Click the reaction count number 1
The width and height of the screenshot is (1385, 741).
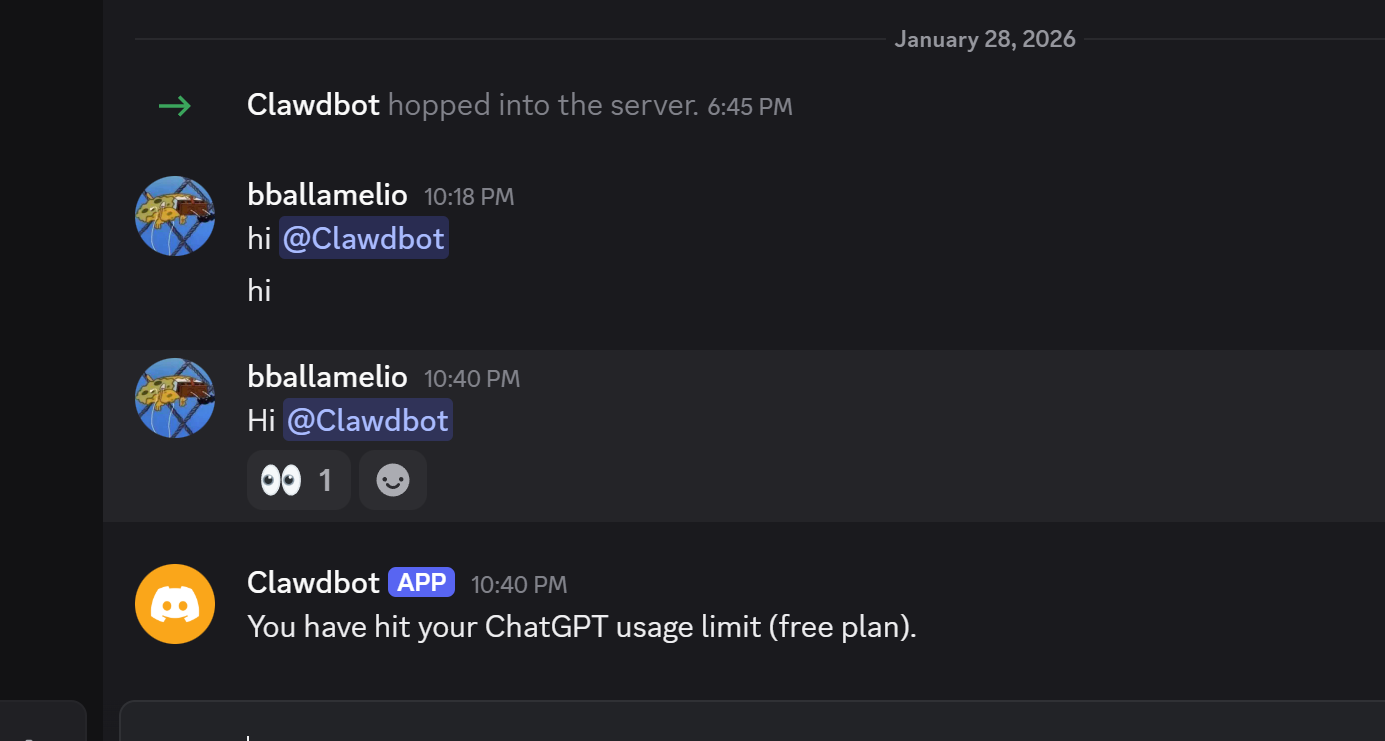325,479
